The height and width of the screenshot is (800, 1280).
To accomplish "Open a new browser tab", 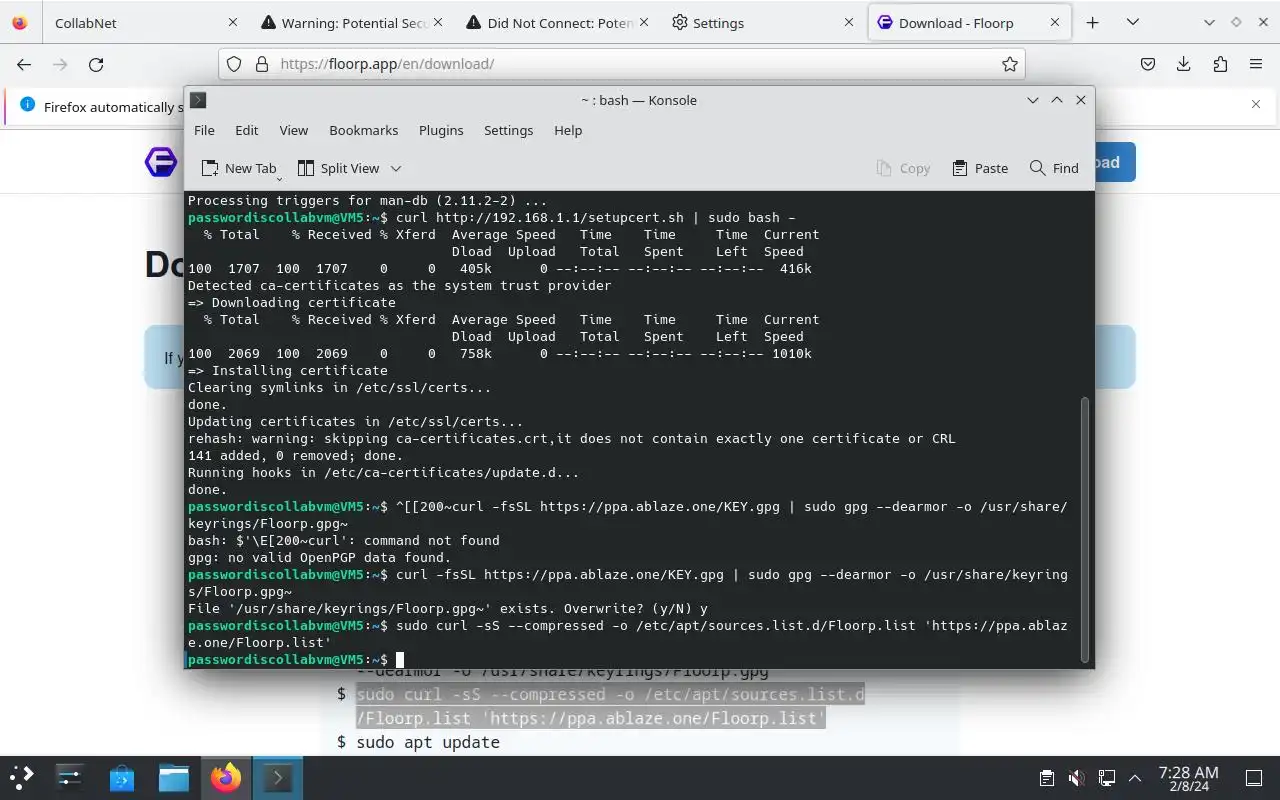I will (x=1092, y=22).
